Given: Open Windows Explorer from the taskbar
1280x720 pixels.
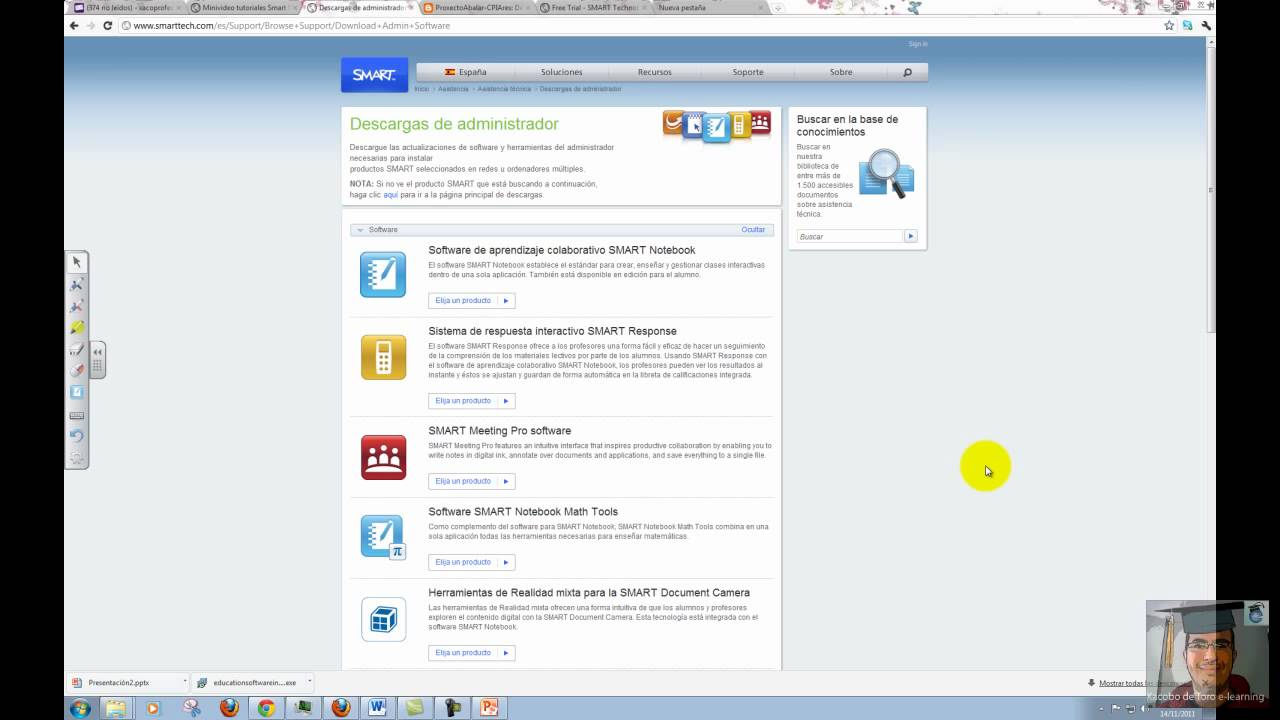Looking at the screenshot, I should click(x=116, y=708).
